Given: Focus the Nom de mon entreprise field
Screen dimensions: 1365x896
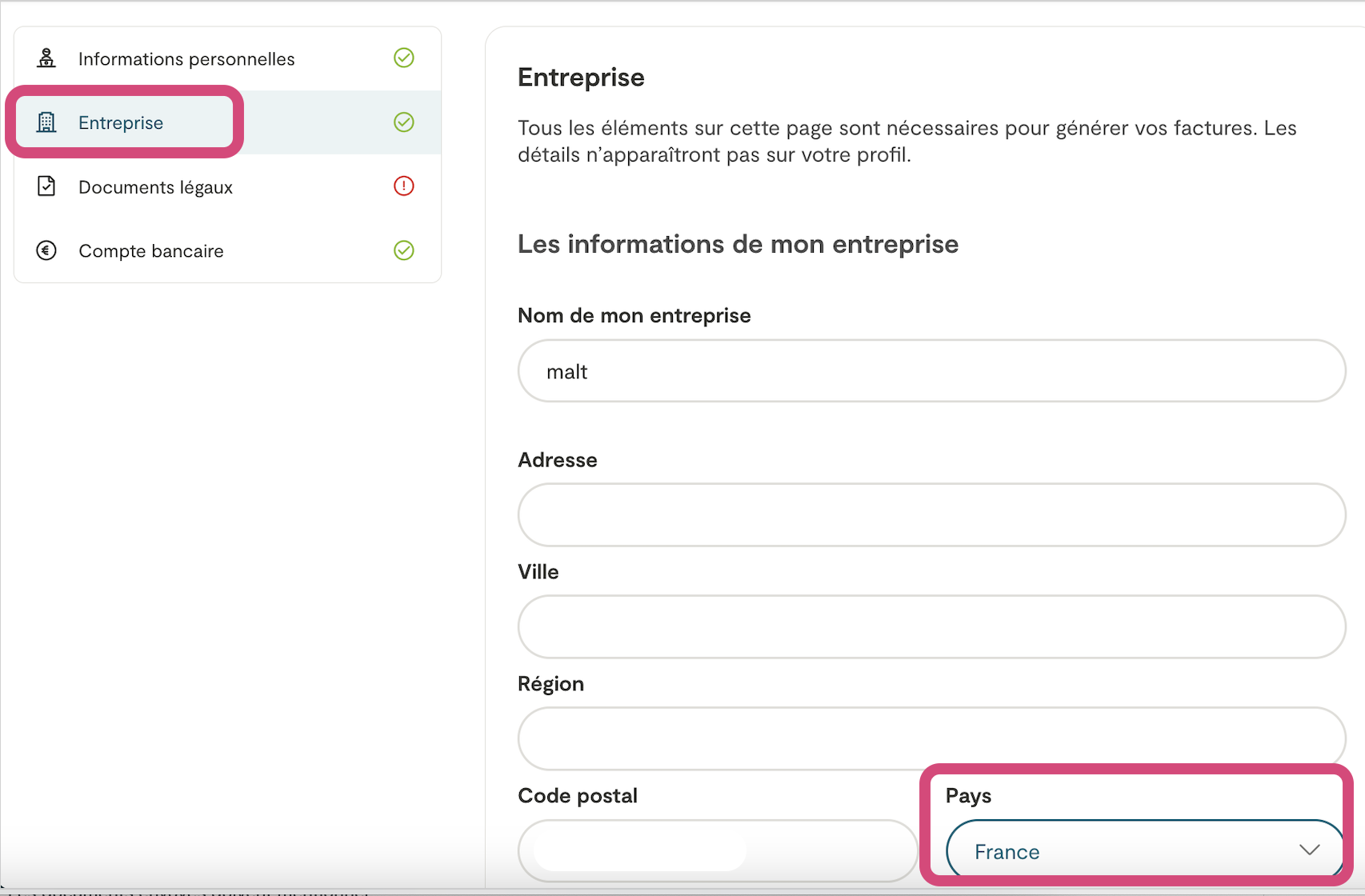Looking at the screenshot, I should 931,371.
